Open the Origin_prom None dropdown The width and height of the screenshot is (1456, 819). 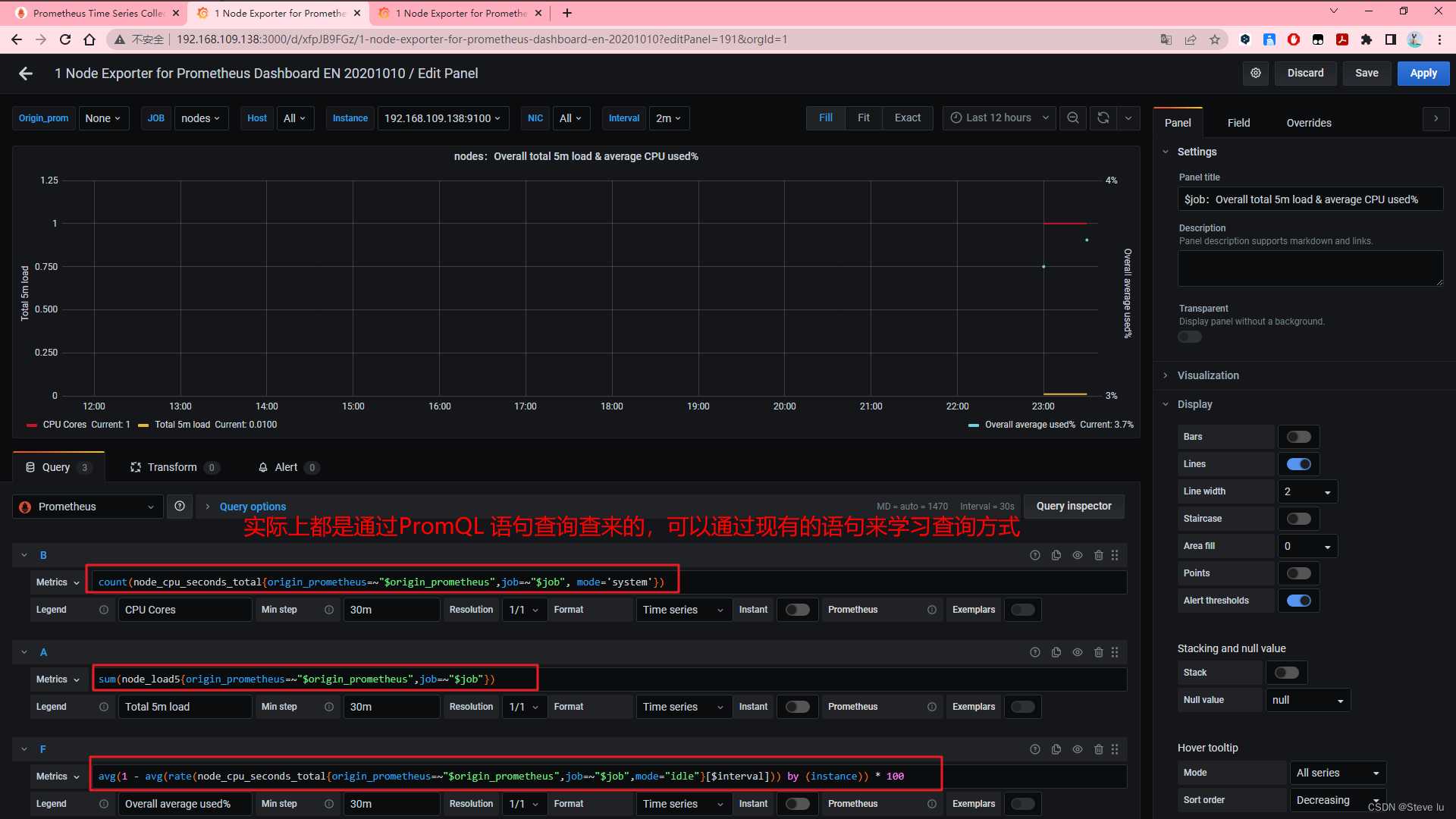[103, 118]
